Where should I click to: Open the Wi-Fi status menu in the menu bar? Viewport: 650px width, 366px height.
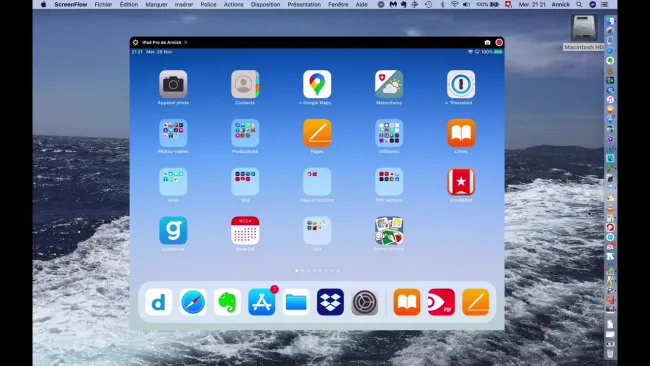(454, 5)
